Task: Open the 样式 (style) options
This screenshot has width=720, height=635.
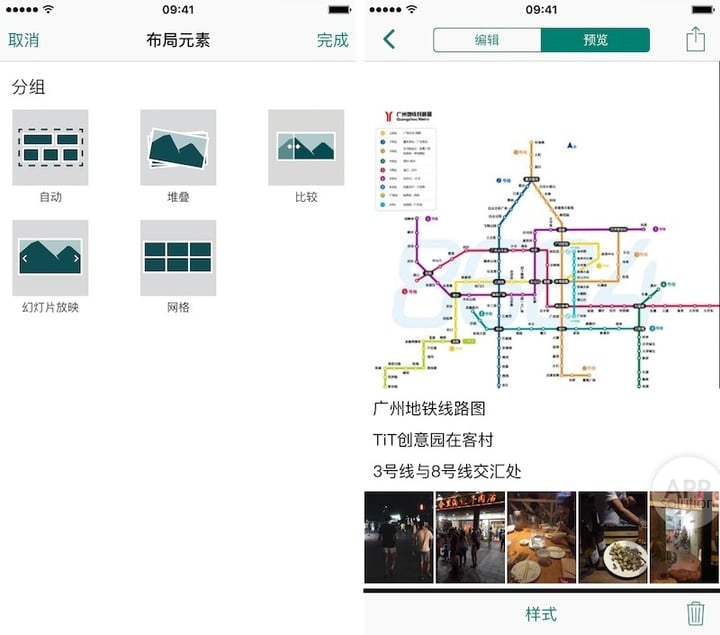Action: (x=541, y=614)
